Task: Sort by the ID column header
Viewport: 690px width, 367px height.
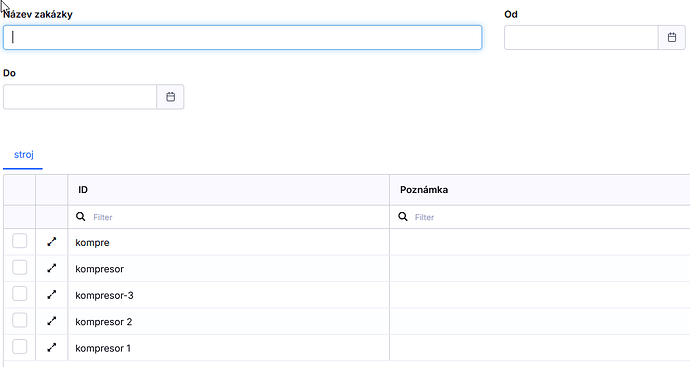Action: [x=228, y=190]
